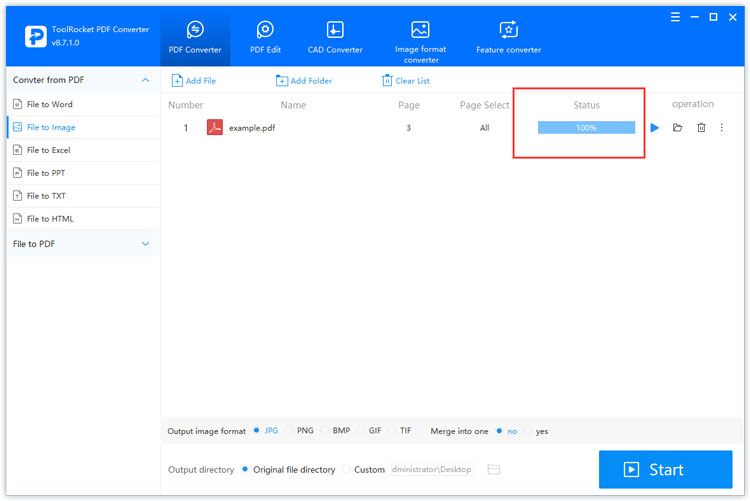Select File to PPT option
This screenshot has height=501, width=750.
(x=84, y=173)
